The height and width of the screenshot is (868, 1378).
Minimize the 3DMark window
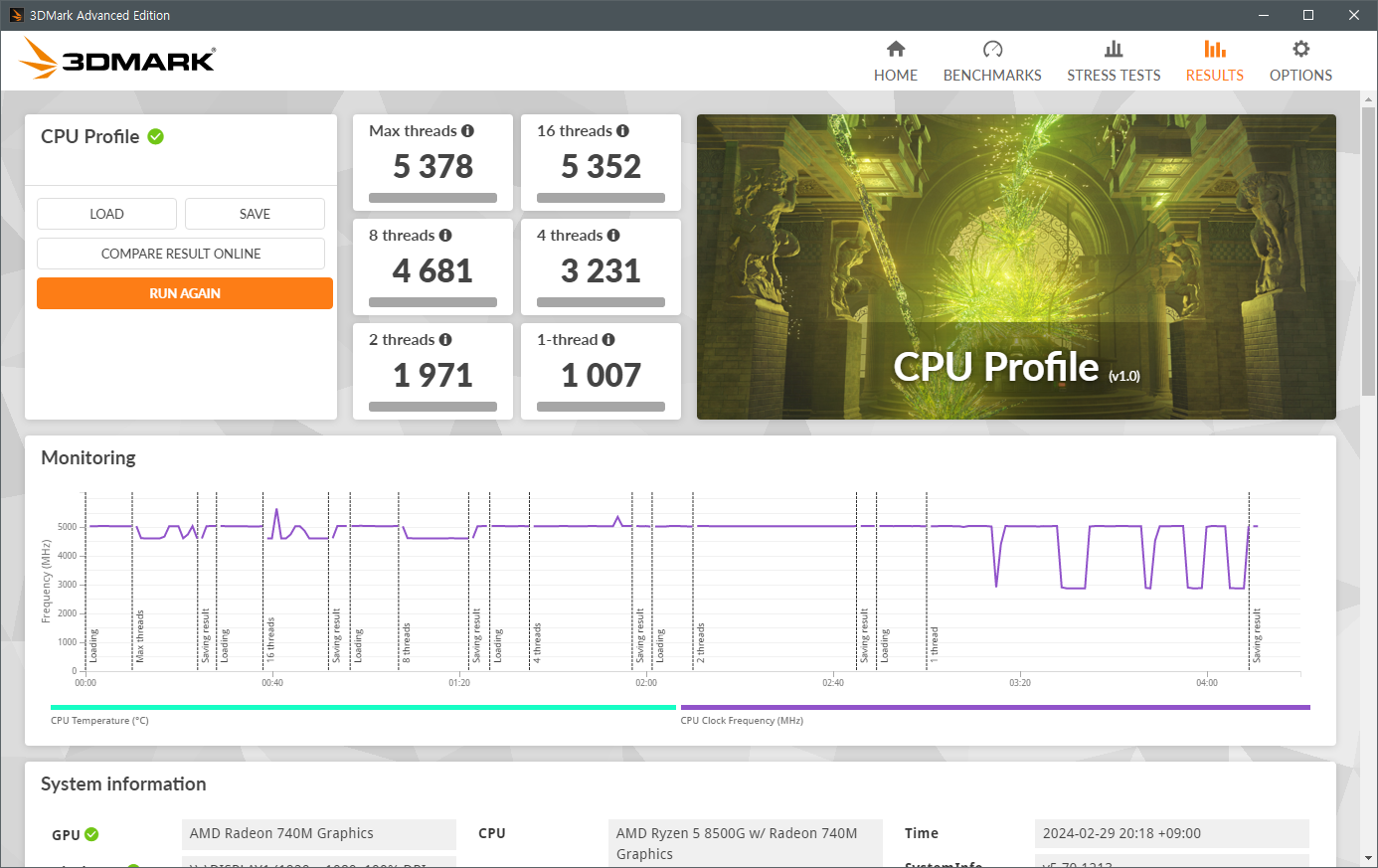pyautogui.click(x=1264, y=15)
